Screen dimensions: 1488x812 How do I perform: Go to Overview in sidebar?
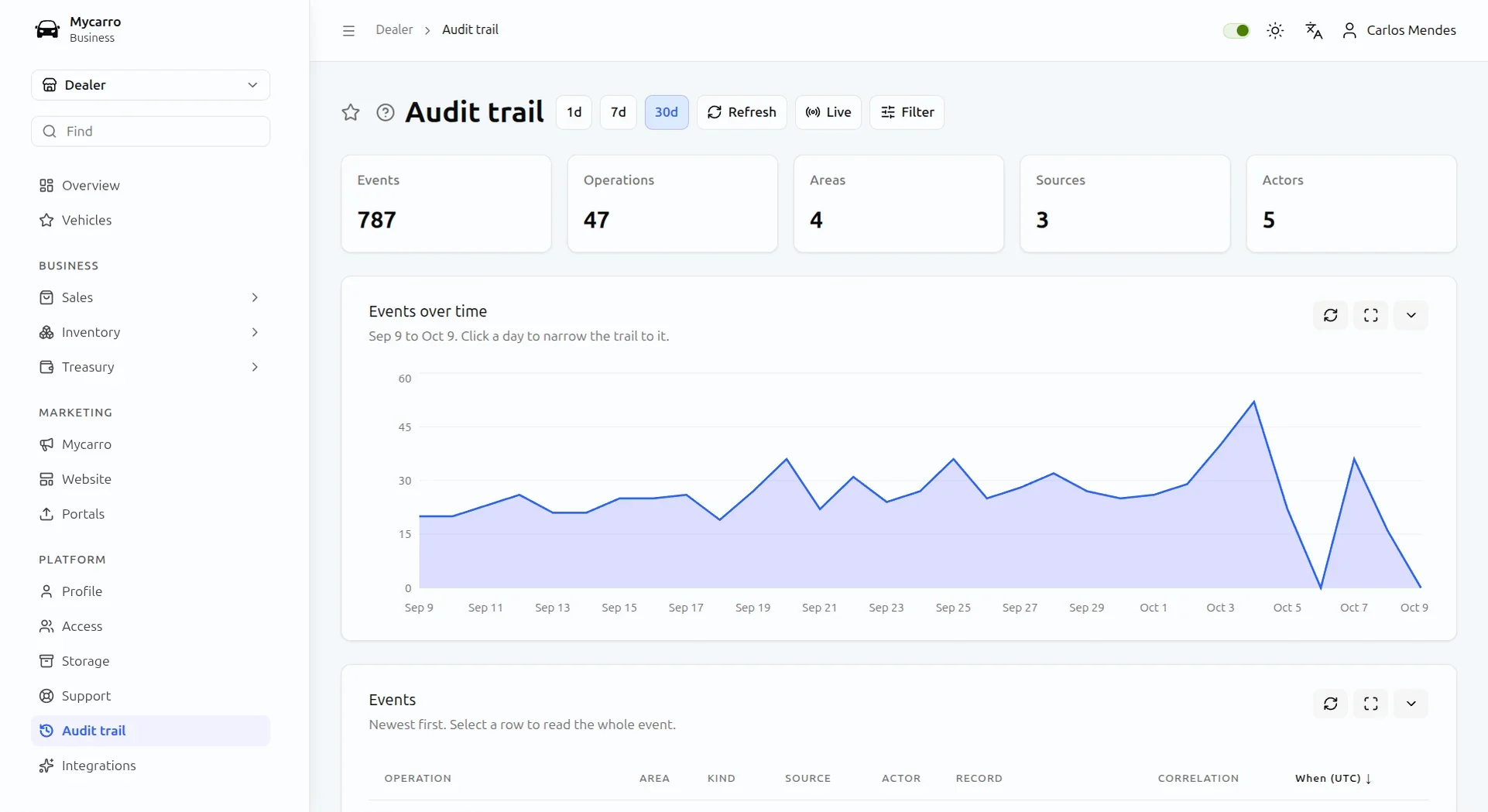coord(151,186)
